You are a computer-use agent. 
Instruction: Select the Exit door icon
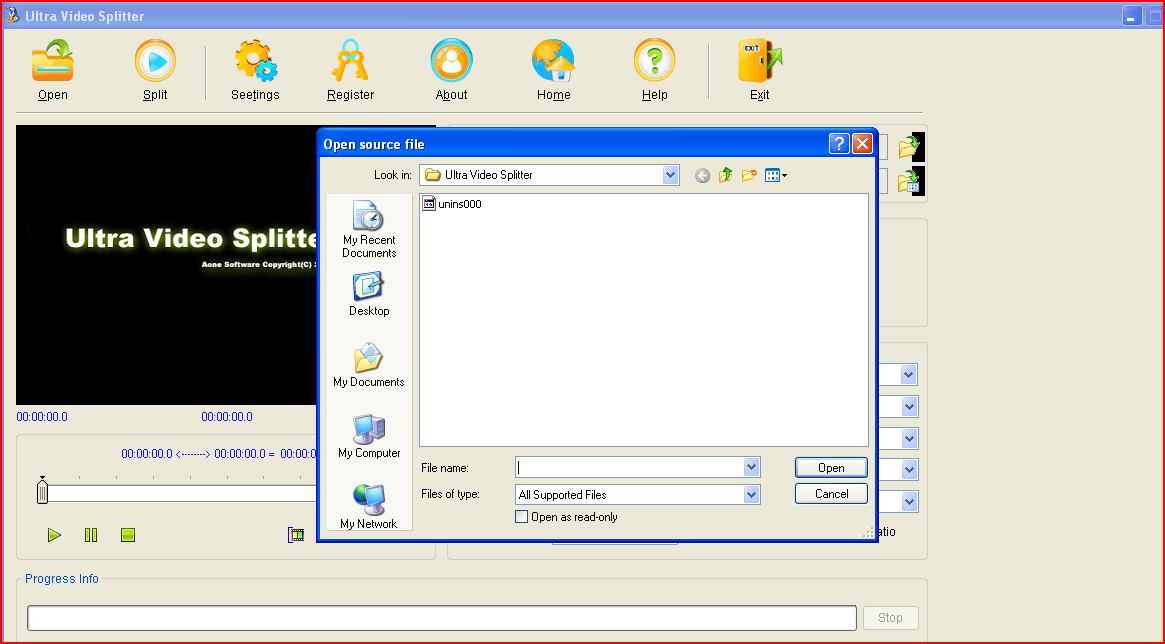(759, 62)
